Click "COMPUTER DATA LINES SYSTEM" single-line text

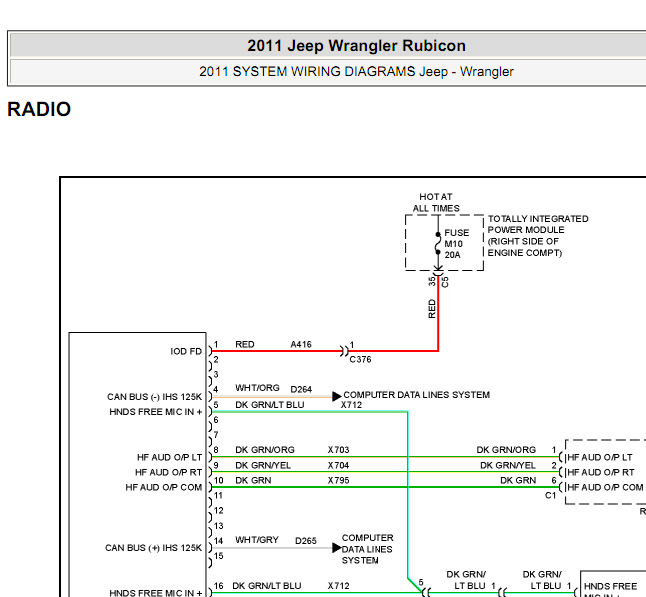(x=417, y=395)
